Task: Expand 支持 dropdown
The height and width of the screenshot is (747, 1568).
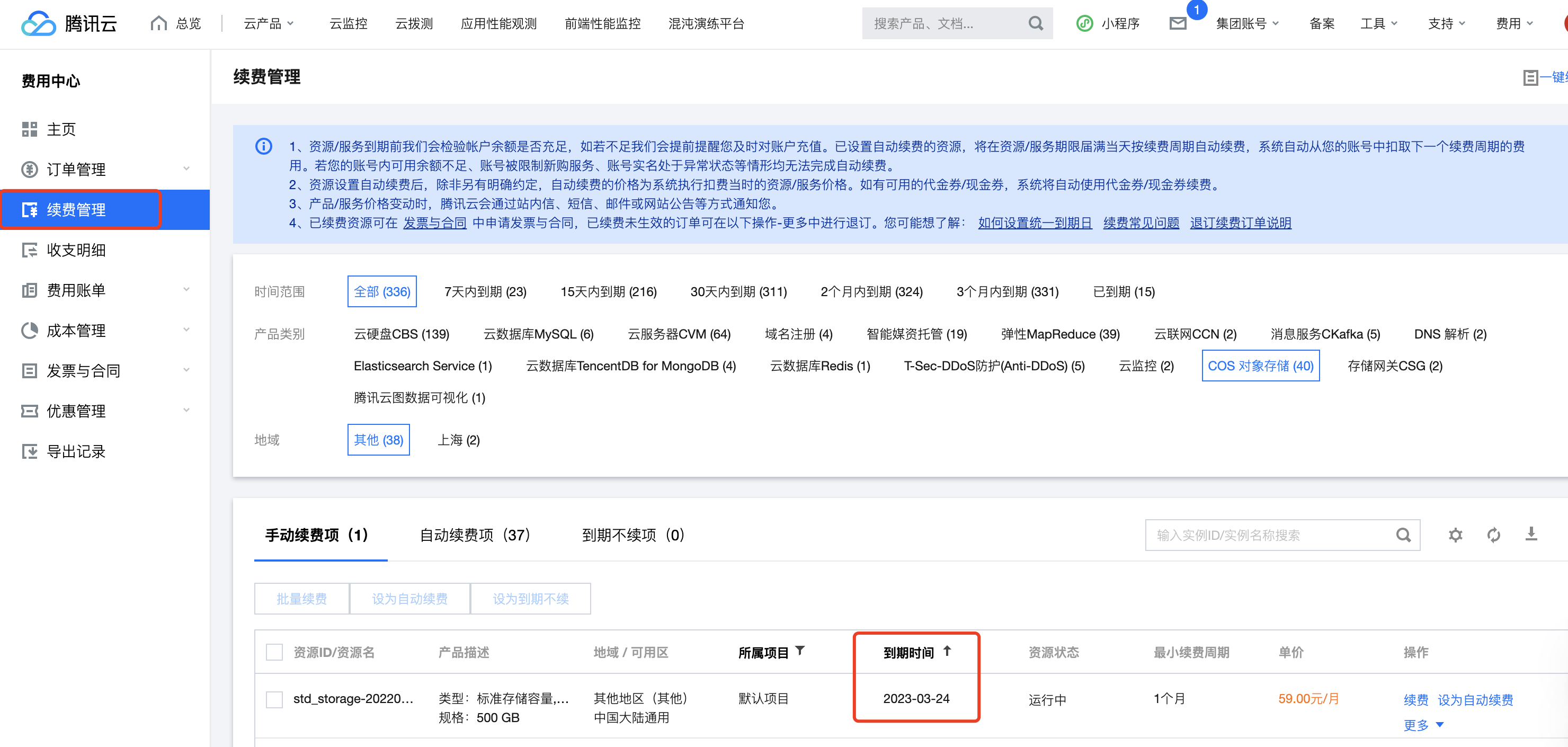Action: pos(1446,24)
